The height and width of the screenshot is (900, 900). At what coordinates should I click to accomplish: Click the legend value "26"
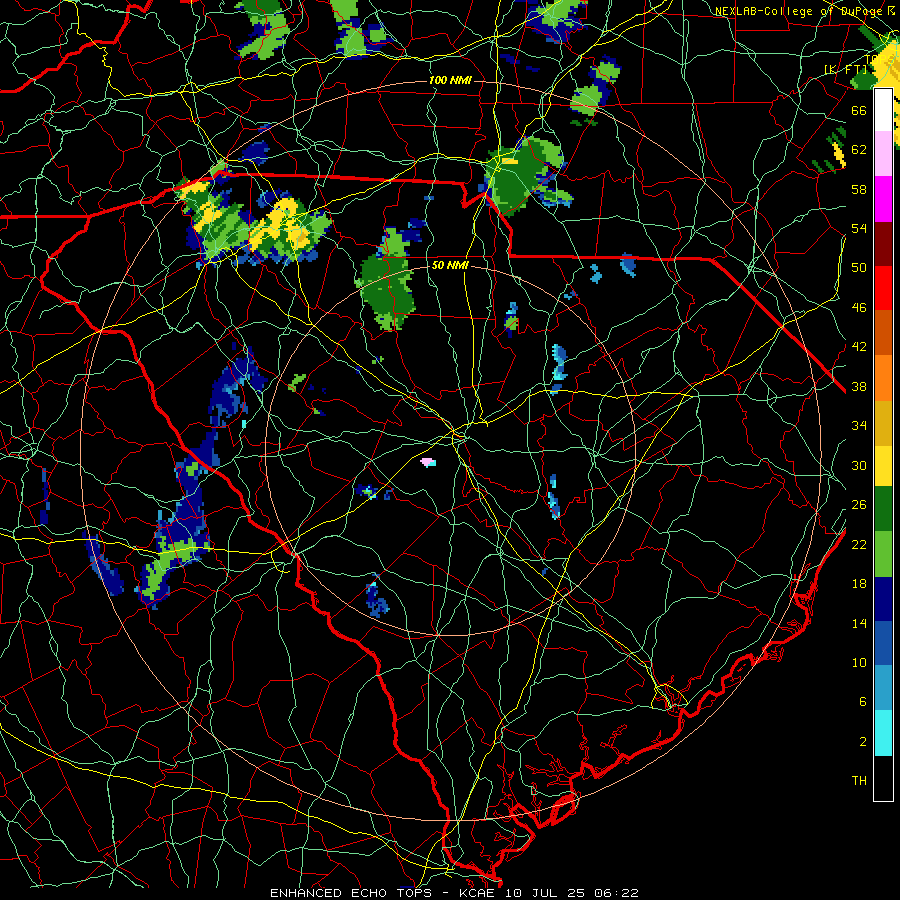pyautogui.click(x=859, y=505)
